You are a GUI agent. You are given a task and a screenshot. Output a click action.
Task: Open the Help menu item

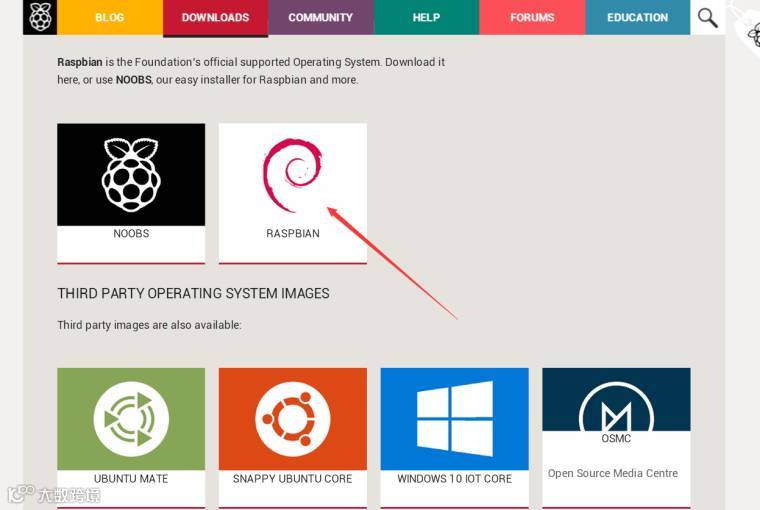(426, 17)
